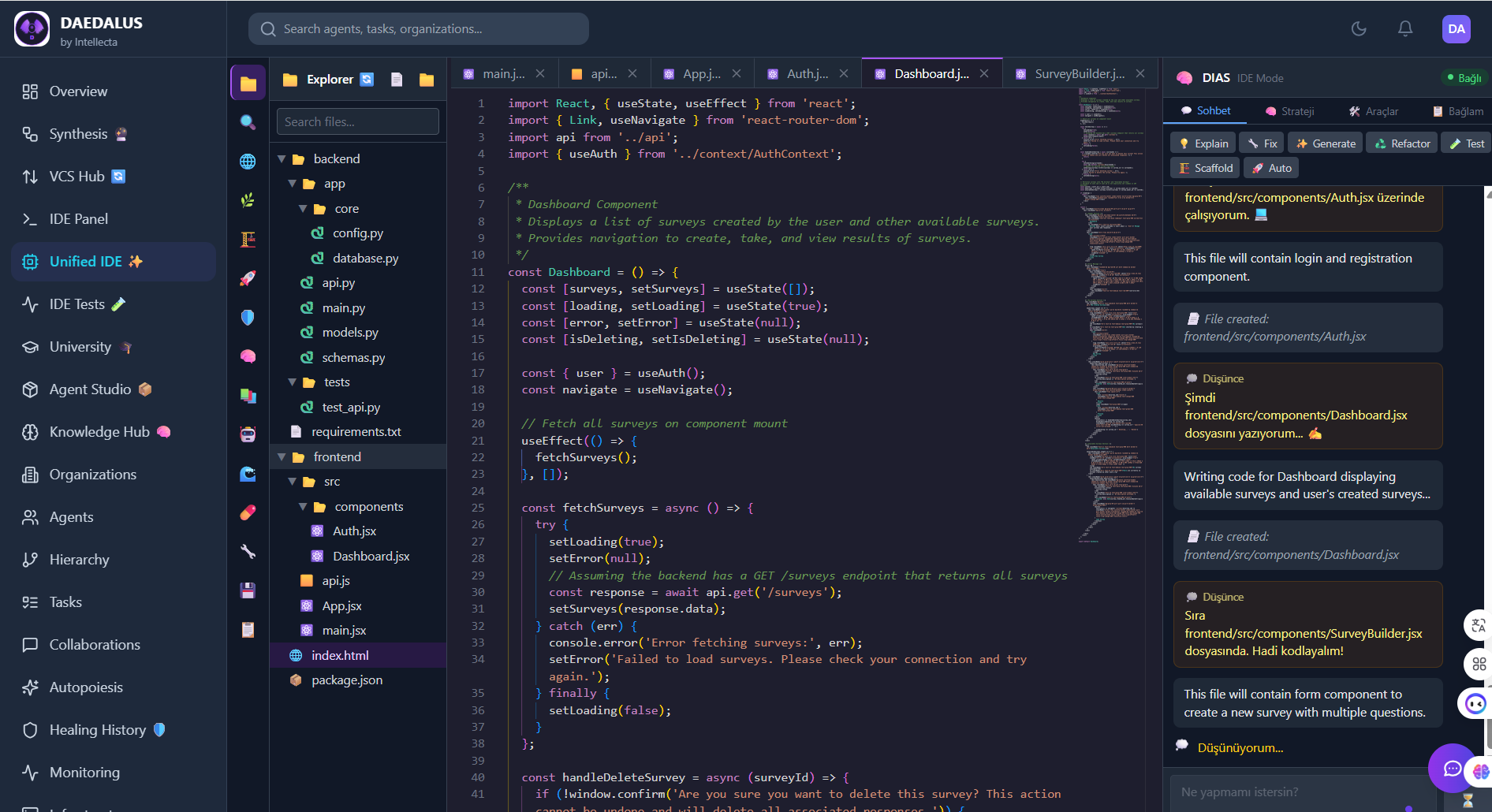
Task: Open the crane activity bar icon
Action: click(248, 239)
